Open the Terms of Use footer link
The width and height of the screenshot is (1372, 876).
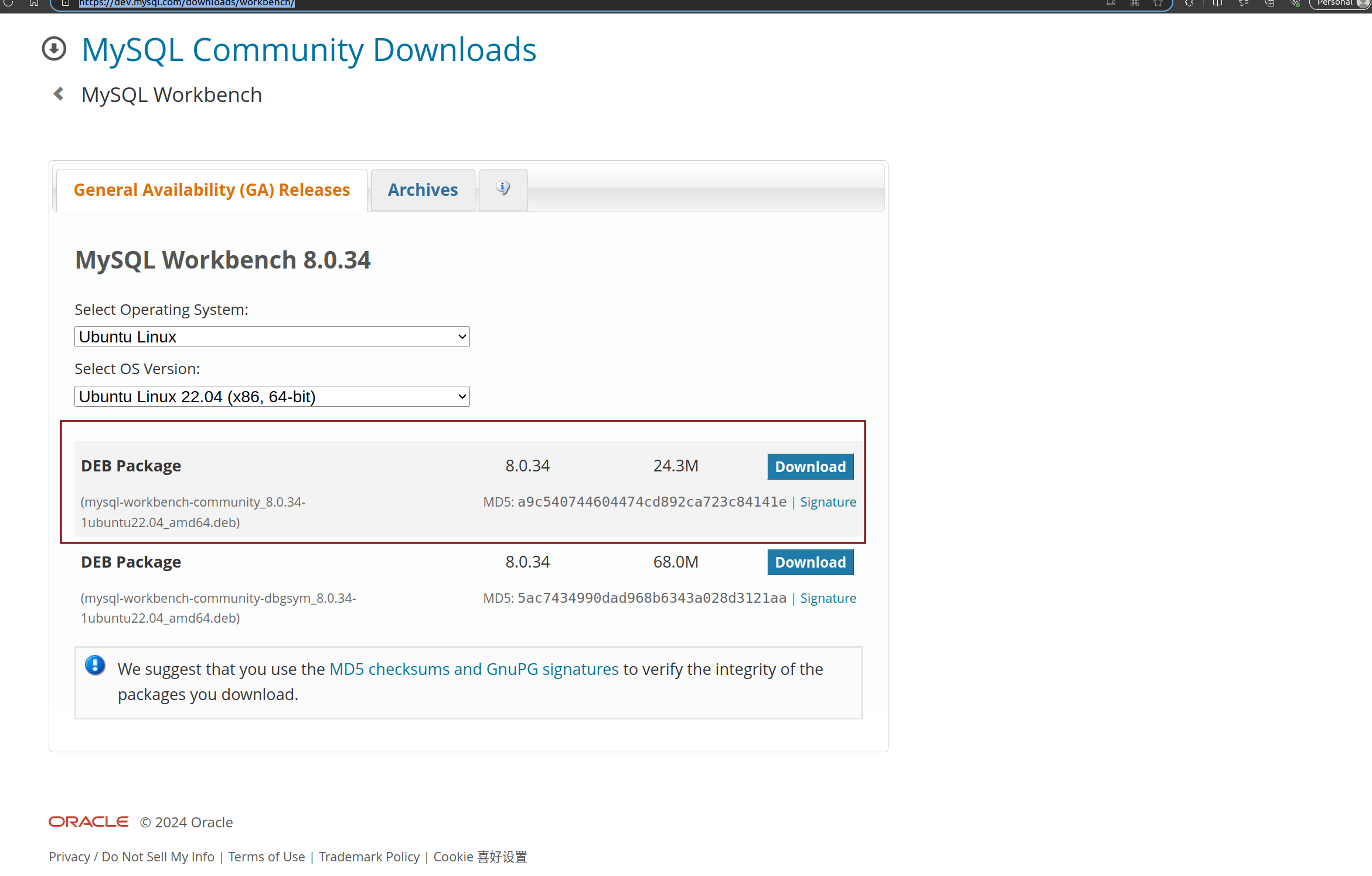[x=266, y=857]
